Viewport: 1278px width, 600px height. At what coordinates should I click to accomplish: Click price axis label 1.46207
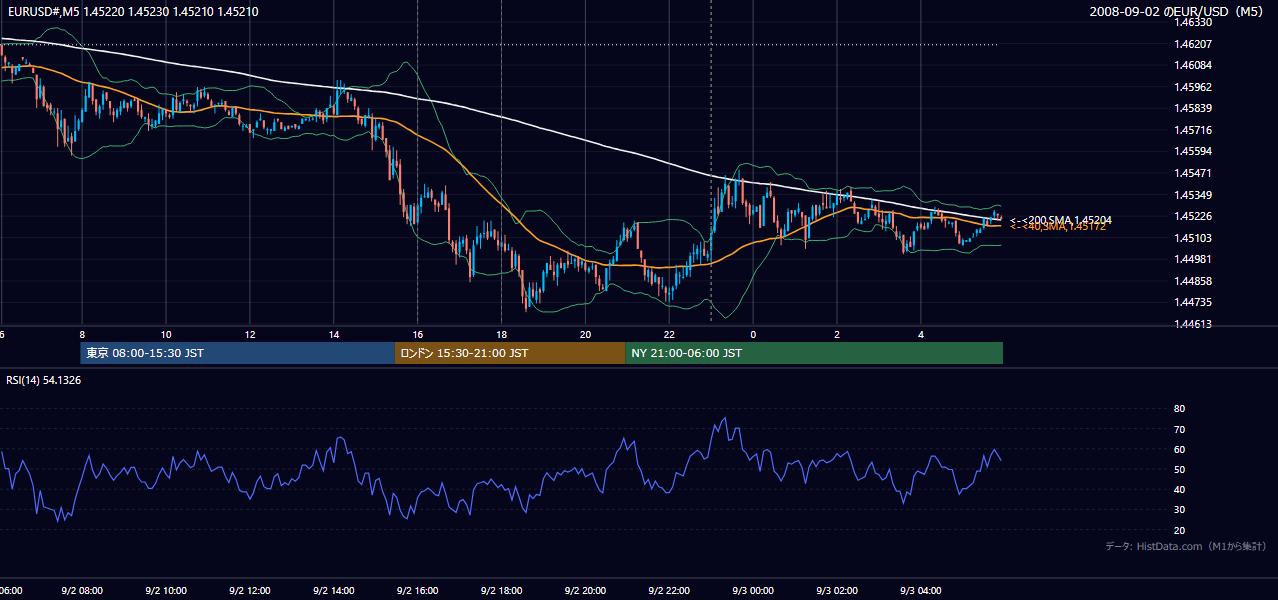(1193, 44)
